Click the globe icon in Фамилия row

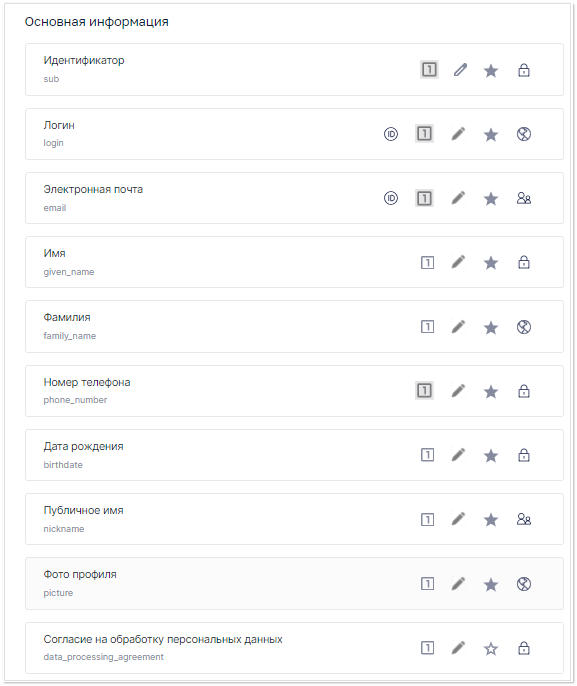coord(524,327)
